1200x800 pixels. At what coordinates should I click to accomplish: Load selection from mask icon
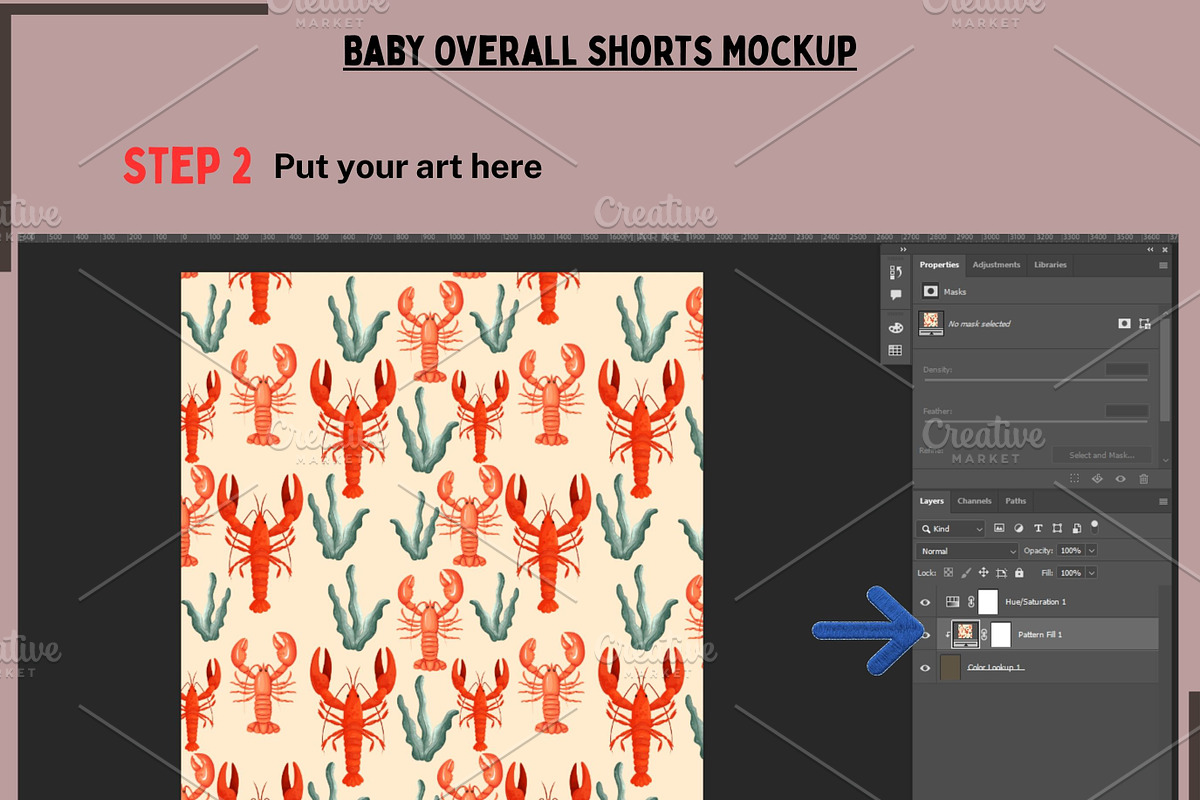1074,478
